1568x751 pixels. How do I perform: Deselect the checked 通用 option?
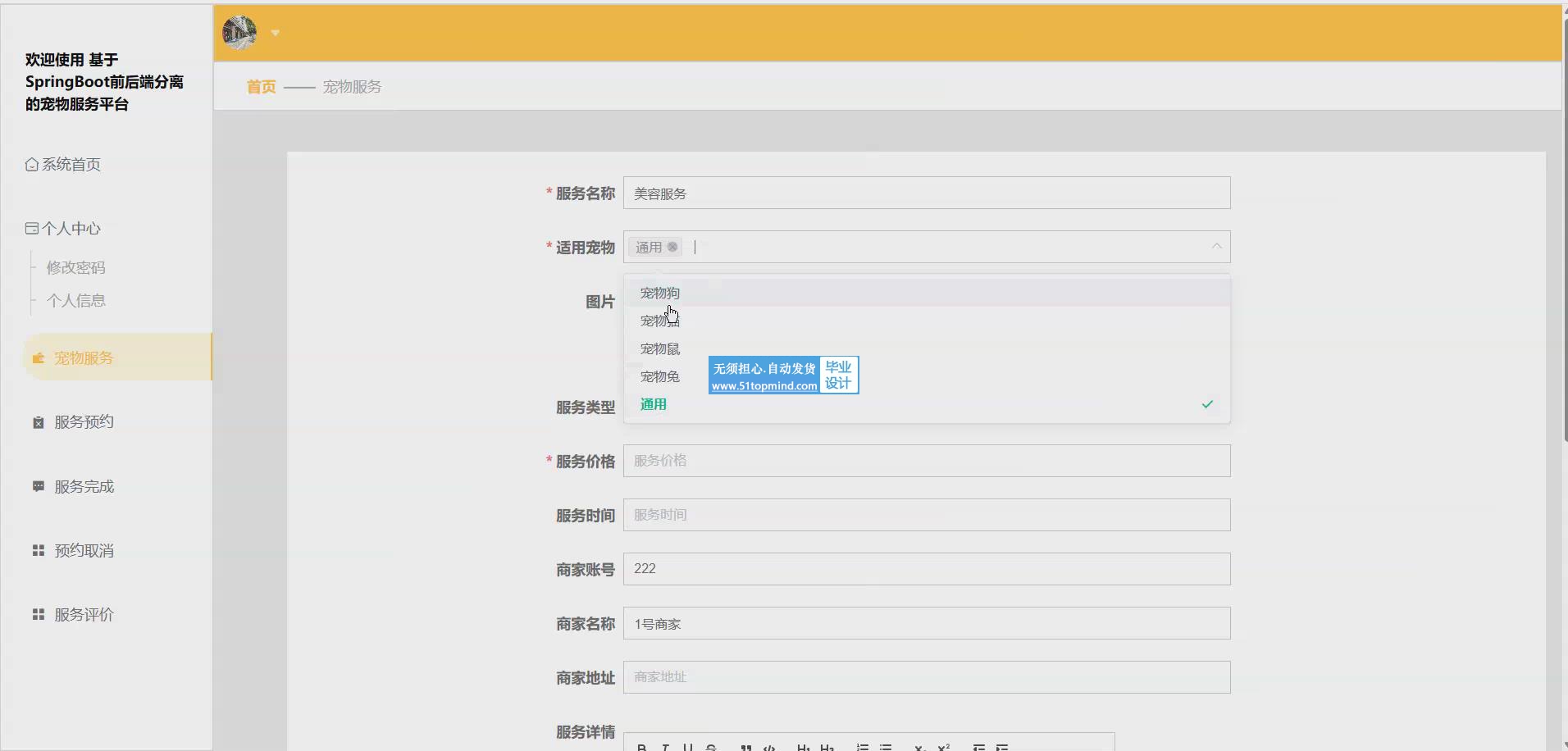pyautogui.click(x=654, y=404)
